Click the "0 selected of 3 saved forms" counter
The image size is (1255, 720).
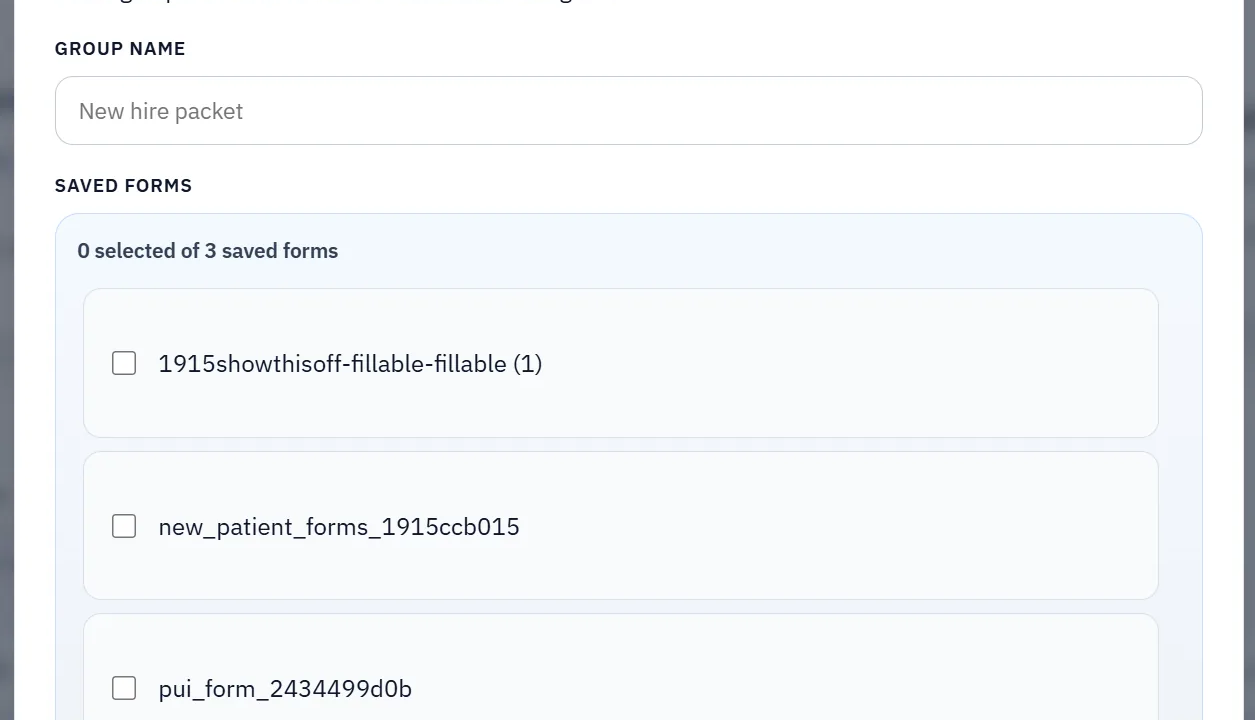click(x=208, y=251)
